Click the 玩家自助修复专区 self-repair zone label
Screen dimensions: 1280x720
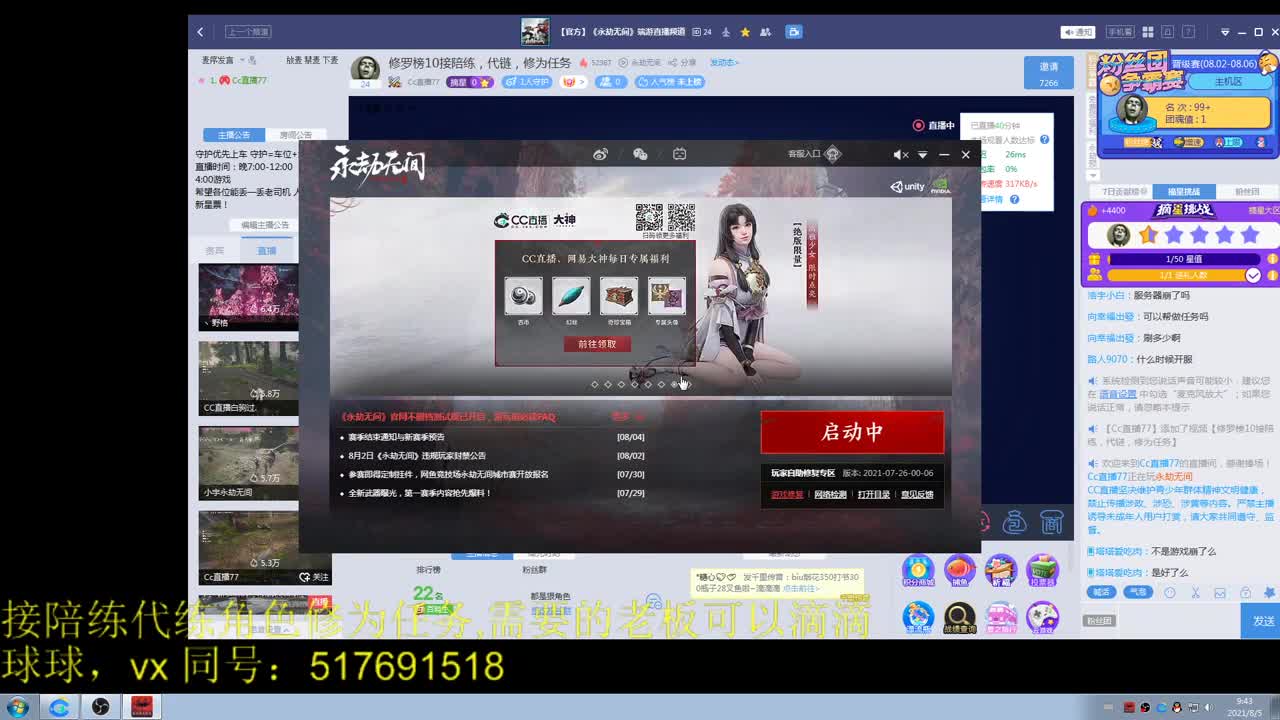click(x=803, y=473)
